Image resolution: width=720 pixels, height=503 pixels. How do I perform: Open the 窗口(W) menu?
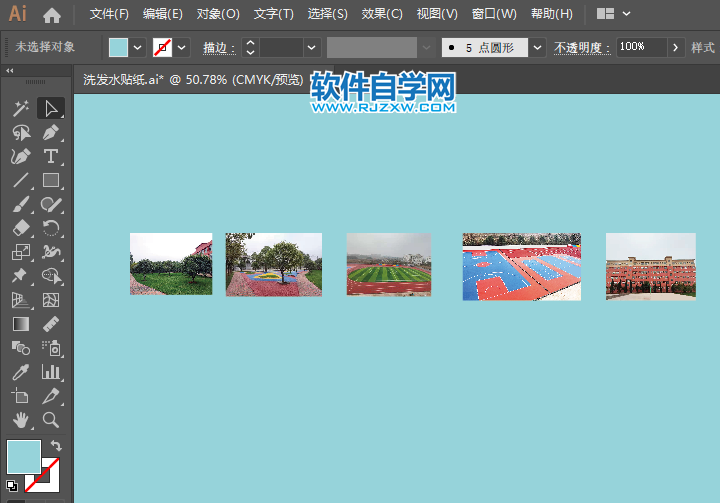point(494,14)
